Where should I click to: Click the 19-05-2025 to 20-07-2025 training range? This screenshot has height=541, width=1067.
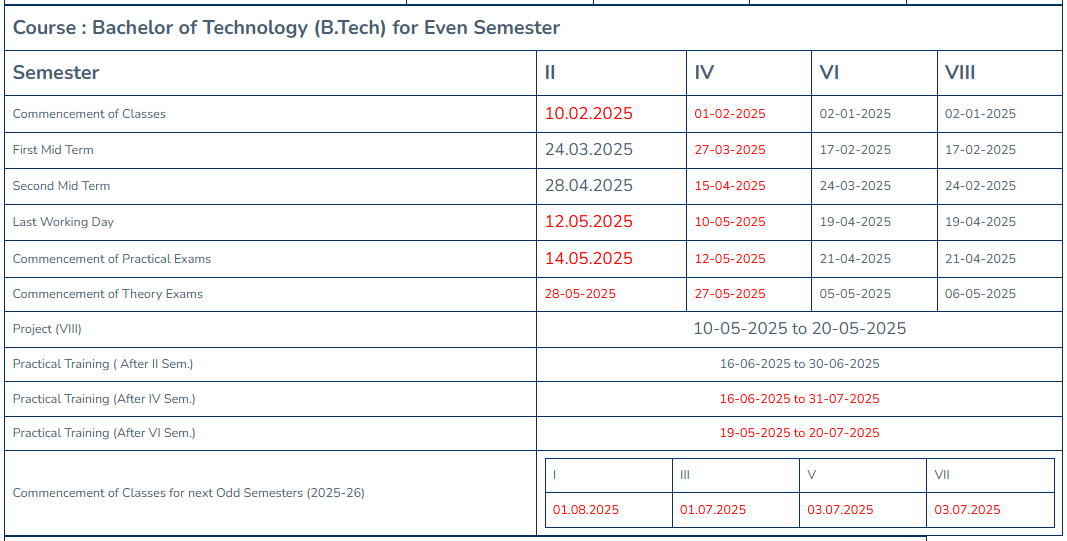pos(800,433)
